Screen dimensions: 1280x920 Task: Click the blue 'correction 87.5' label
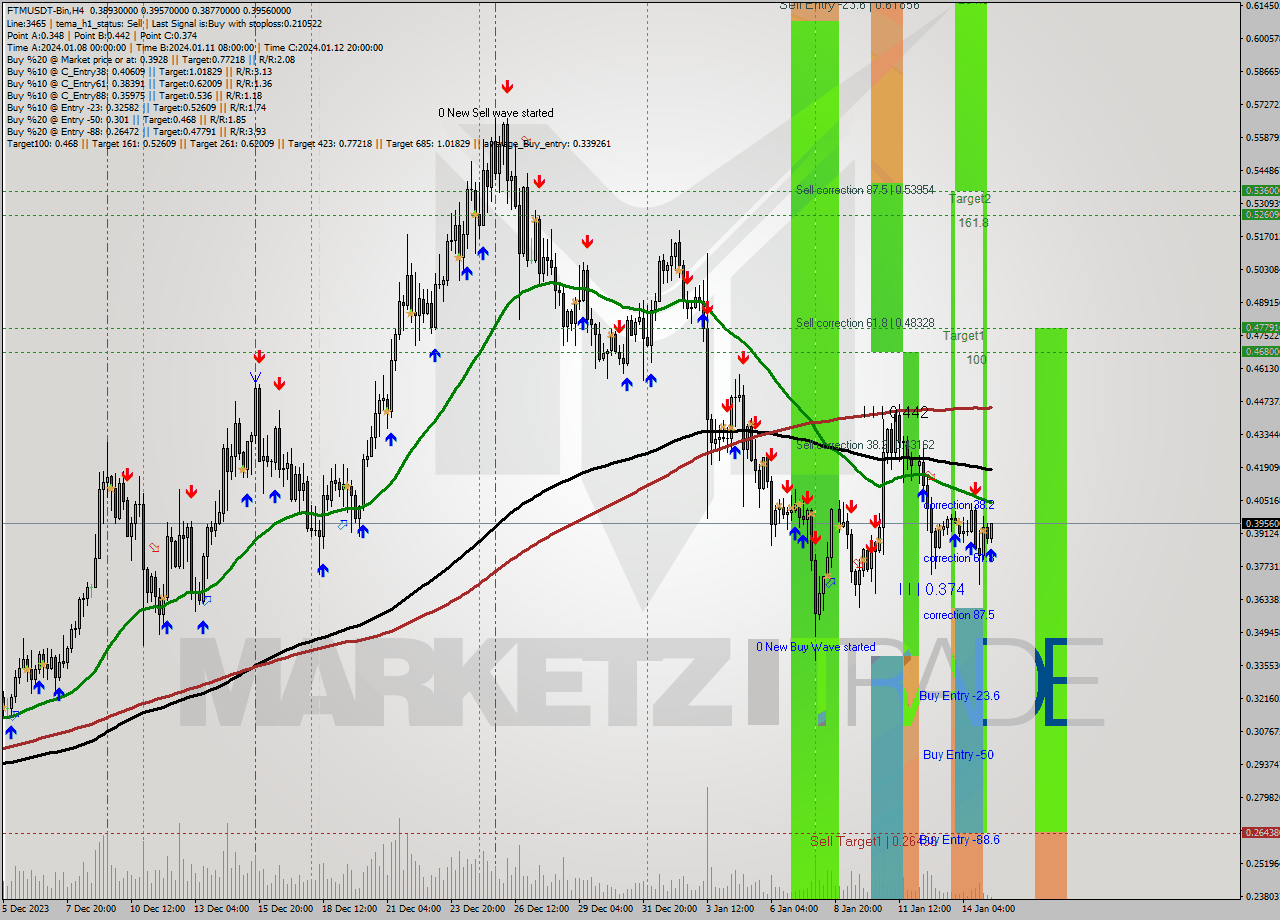click(x=959, y=615)
